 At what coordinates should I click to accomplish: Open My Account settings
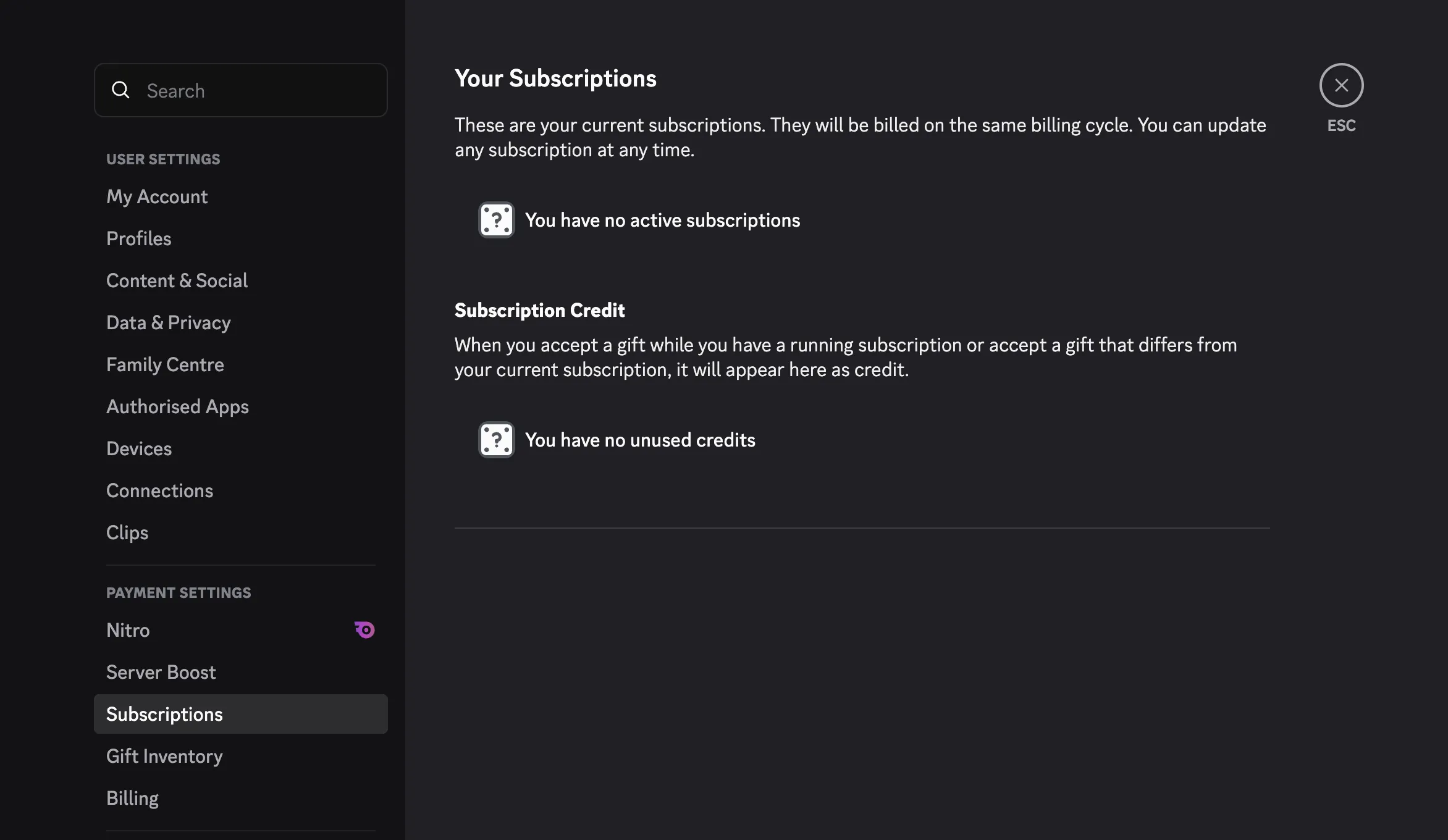pos(157,196)
